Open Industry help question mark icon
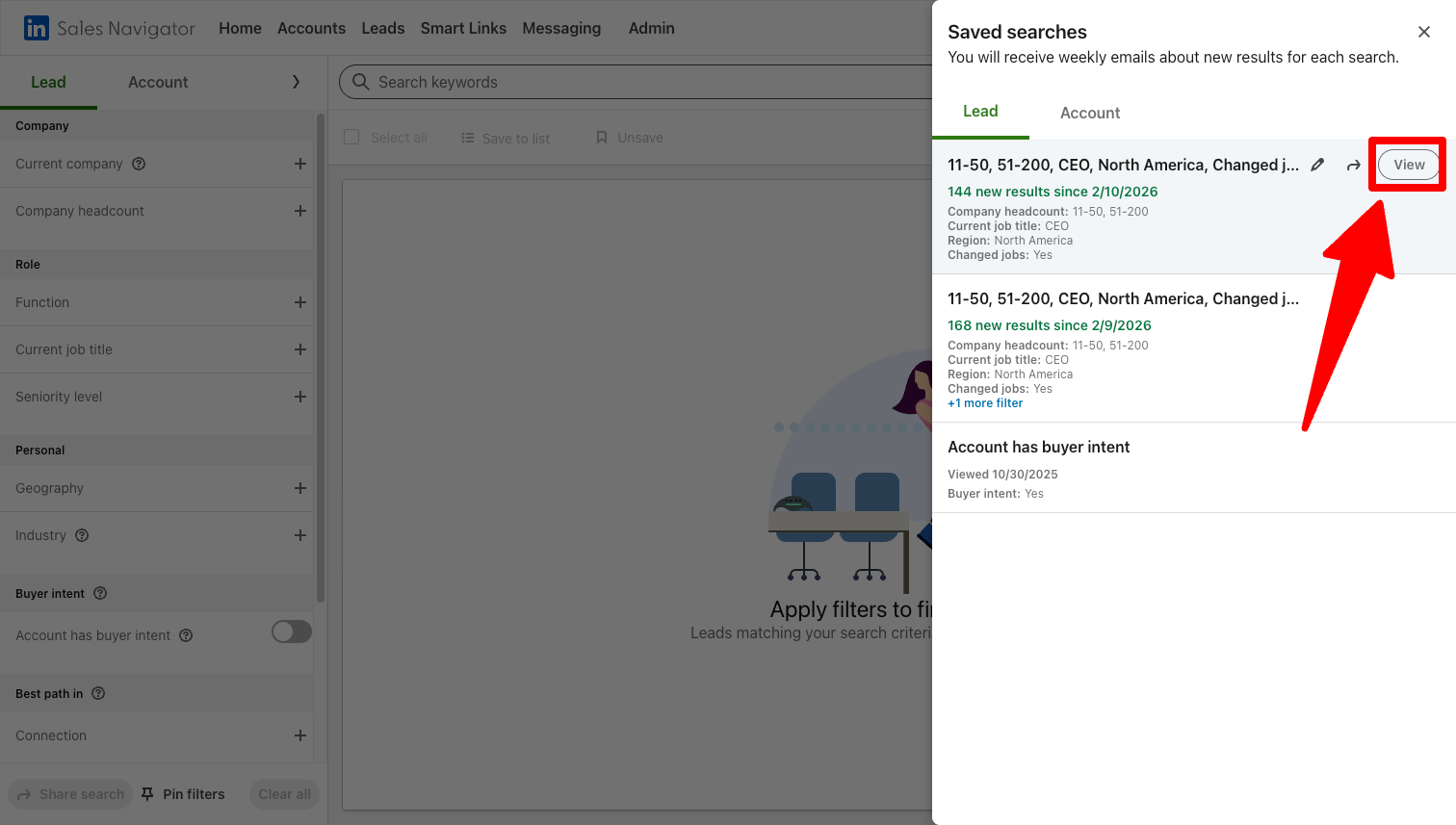 tap(82, 535)
